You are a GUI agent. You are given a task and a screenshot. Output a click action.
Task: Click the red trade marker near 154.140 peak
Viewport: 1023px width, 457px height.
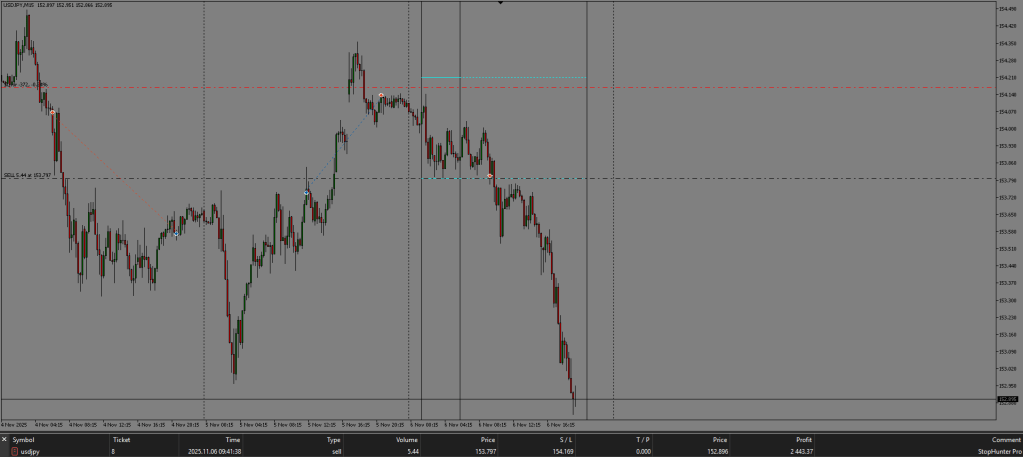click(381, 95)
